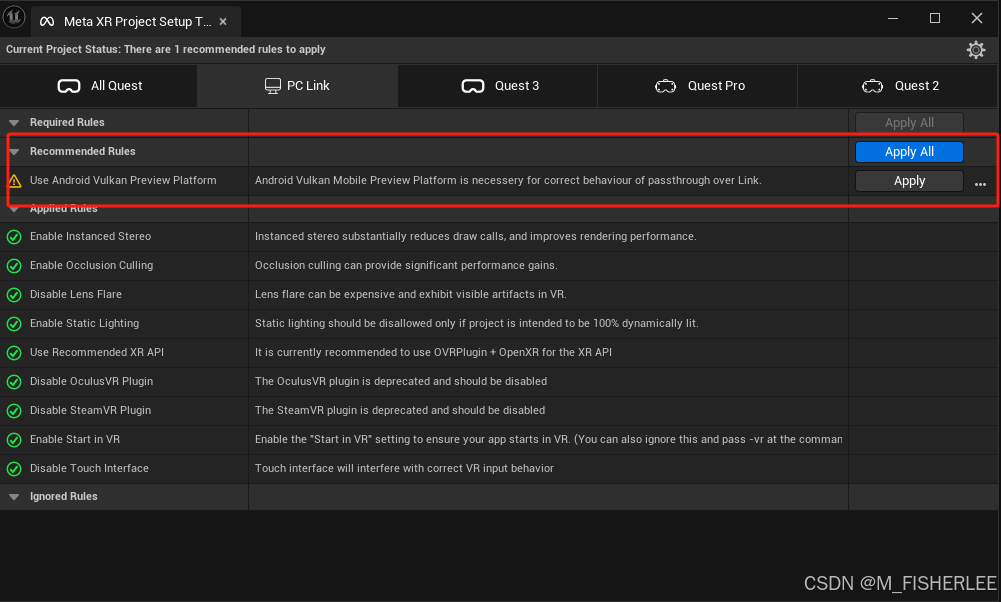Click the Current Project Status message
The image size is (1001, 602).
click(x=166, y=50)
